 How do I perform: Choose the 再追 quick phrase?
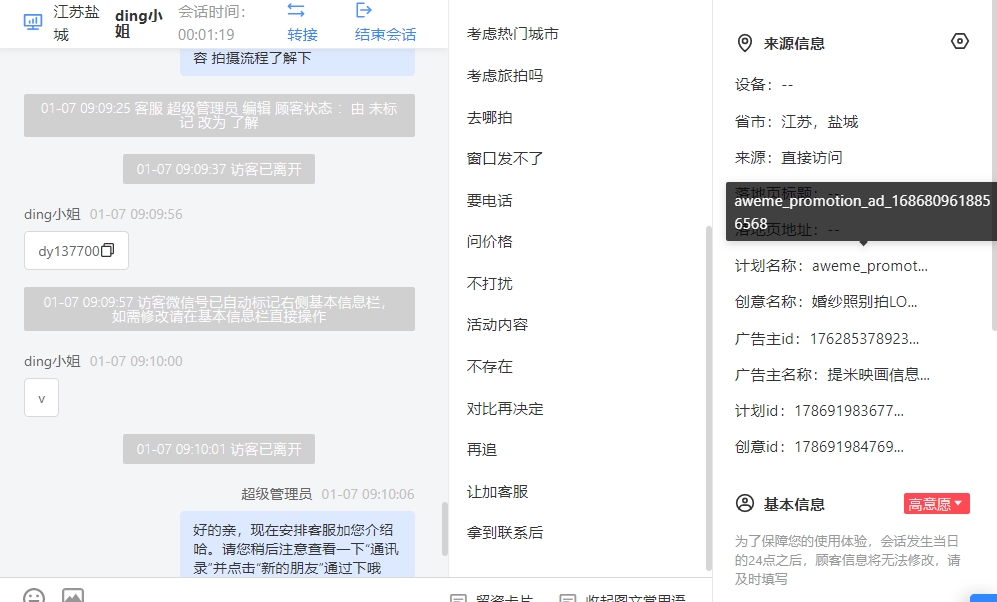482,449
